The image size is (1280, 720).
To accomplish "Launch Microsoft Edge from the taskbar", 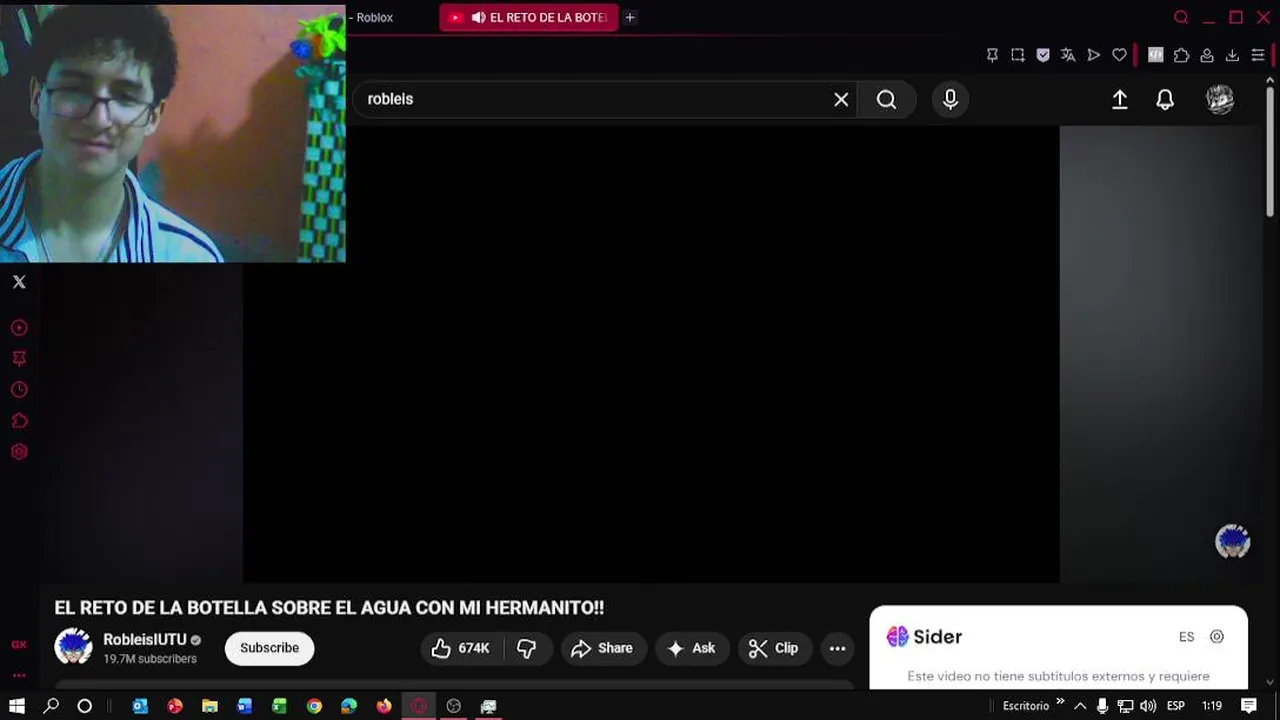I will [x=349, y=706].
